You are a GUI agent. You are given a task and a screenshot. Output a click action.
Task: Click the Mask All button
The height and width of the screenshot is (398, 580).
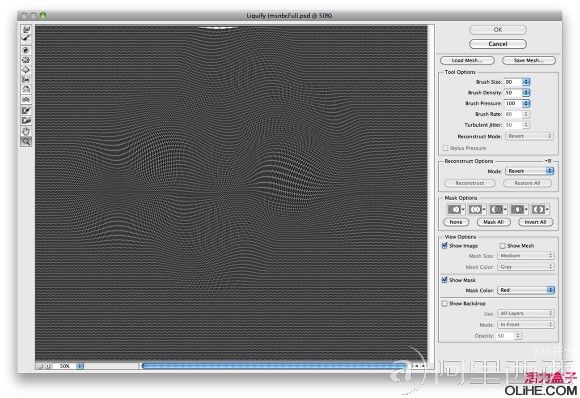coord(494,222)
